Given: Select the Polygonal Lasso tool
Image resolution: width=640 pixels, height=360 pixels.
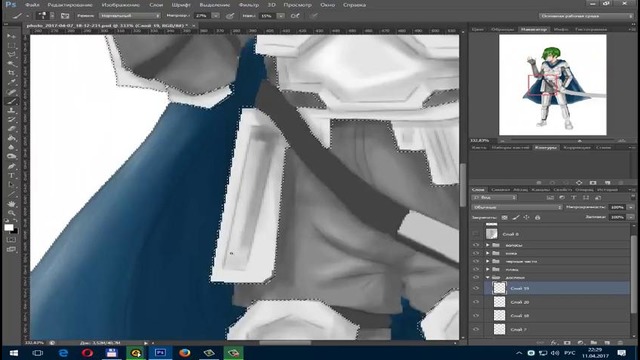Looking at the screenshot, I should tap(11, 55).
